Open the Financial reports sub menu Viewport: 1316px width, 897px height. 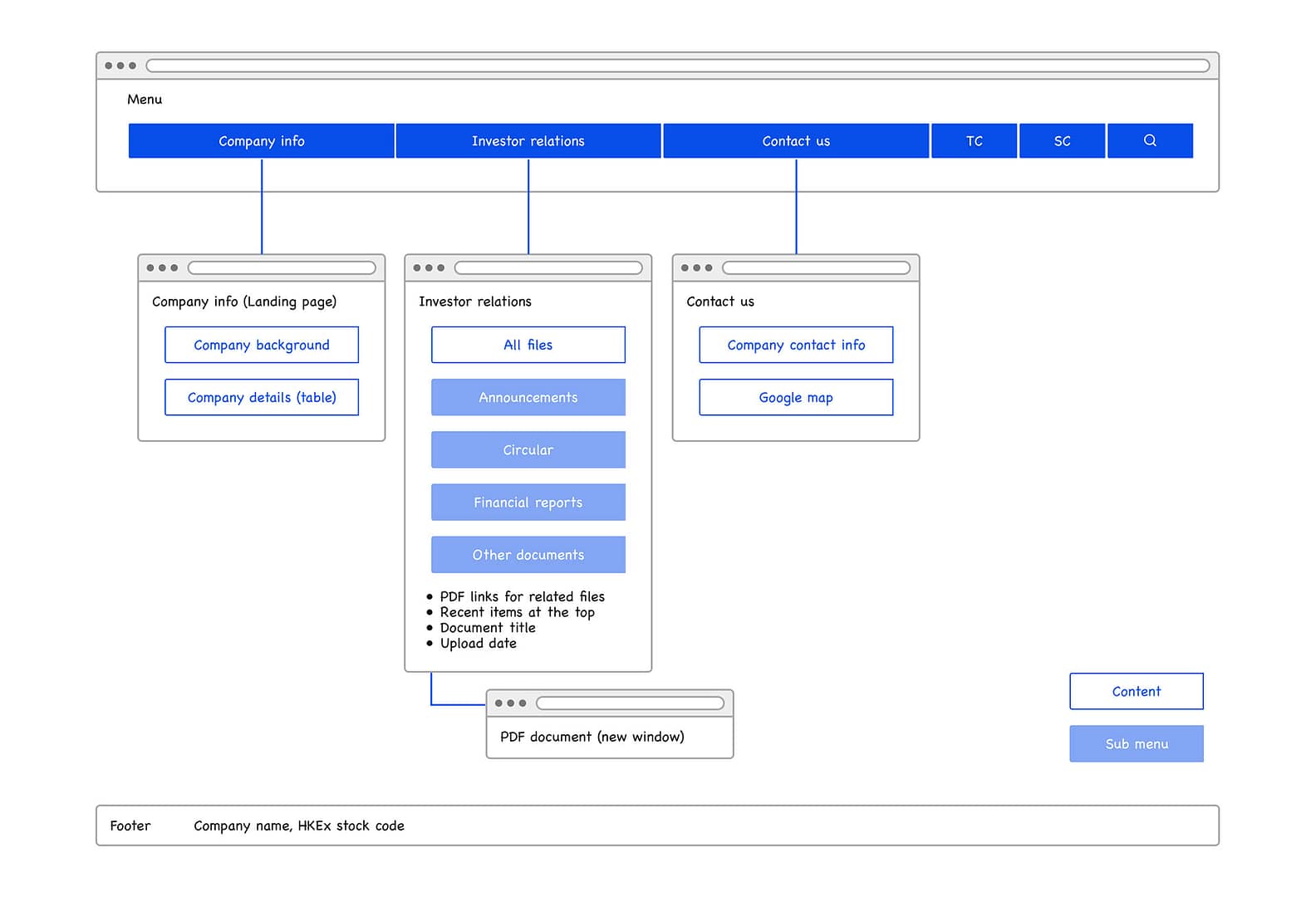coord(528,502)
